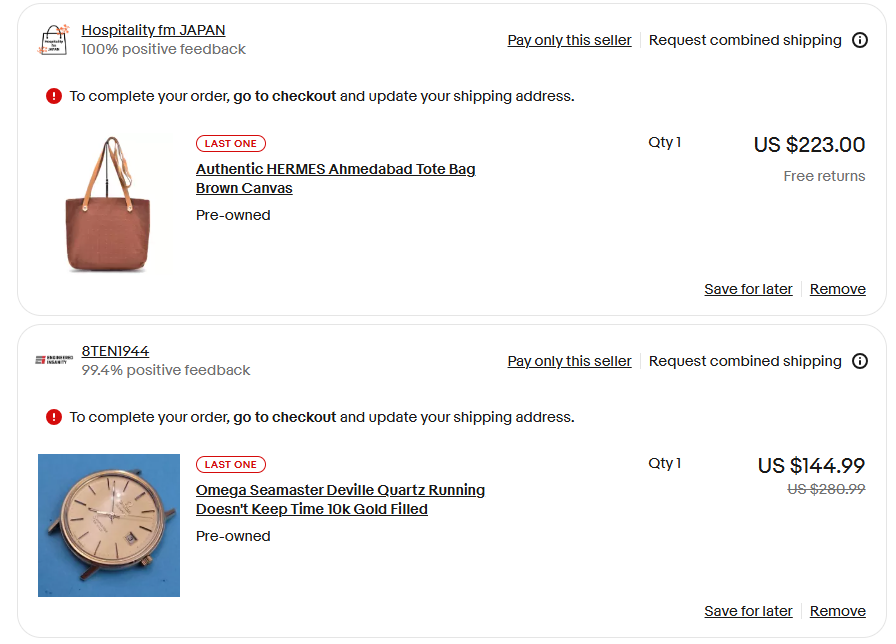Request combined shipping from Hospitality fm JAPAN
Image resolution: width=896 pixels, height=644 pixels.
pyautogui.click(x=744, y=40)
